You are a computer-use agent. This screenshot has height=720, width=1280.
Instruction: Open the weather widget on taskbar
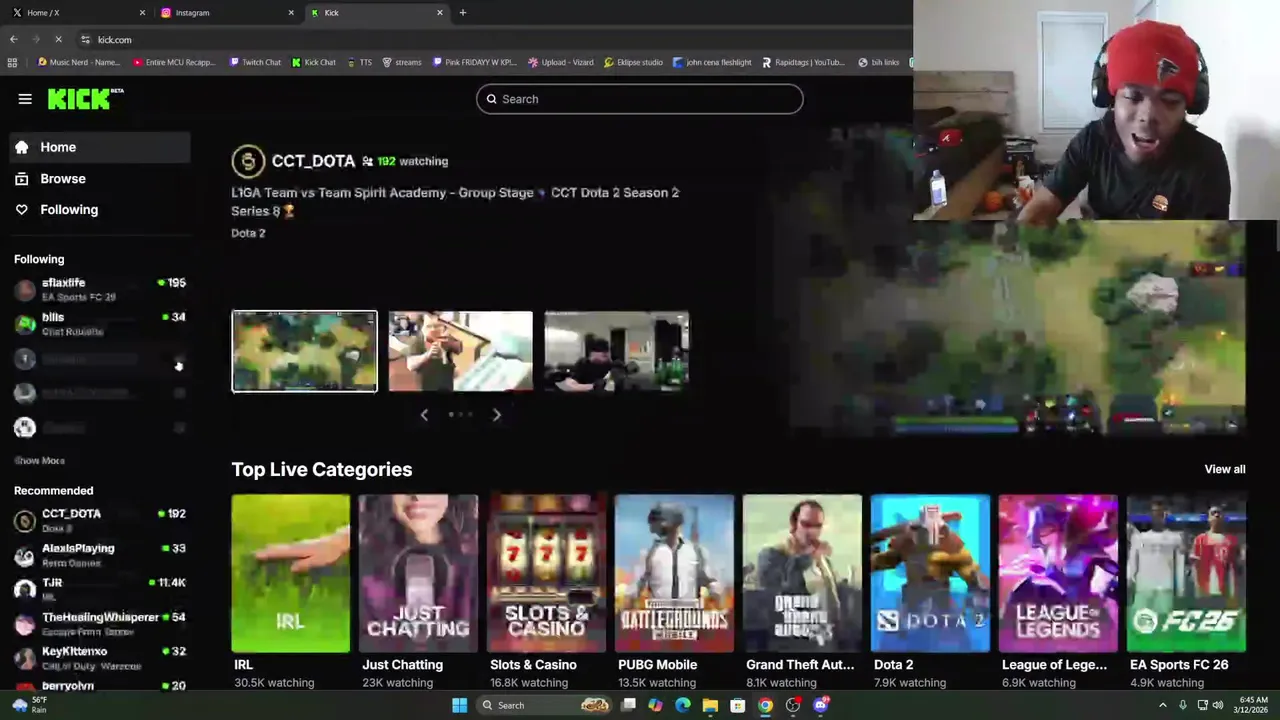(28, 705)
